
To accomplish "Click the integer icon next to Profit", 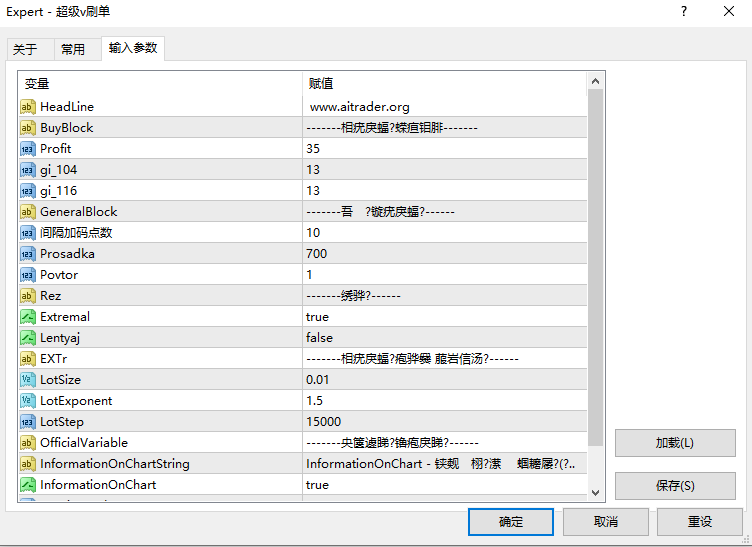I will [x=28, y=149].
